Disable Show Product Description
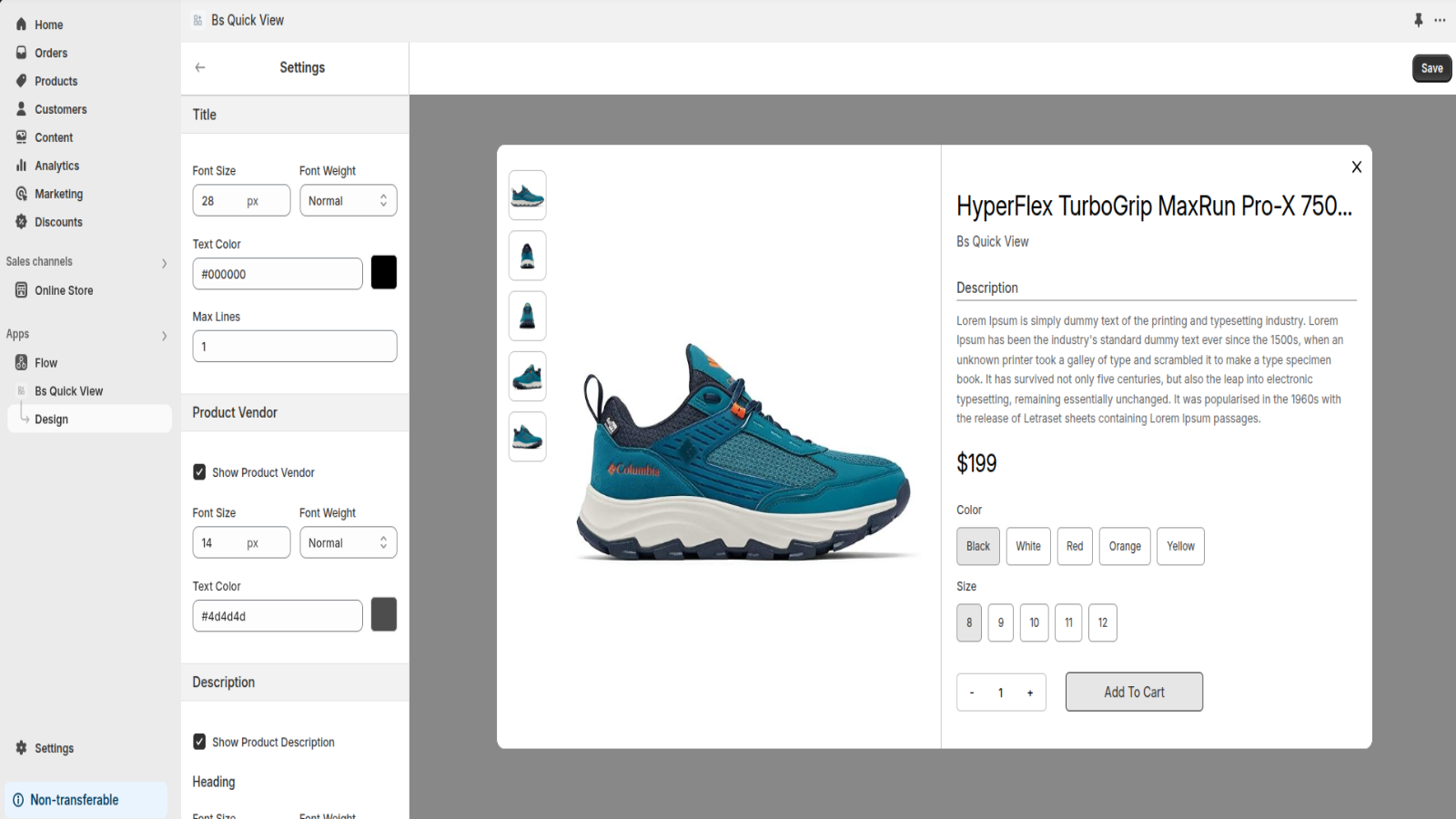This screenshot has width=1456, height=819. 199,742
